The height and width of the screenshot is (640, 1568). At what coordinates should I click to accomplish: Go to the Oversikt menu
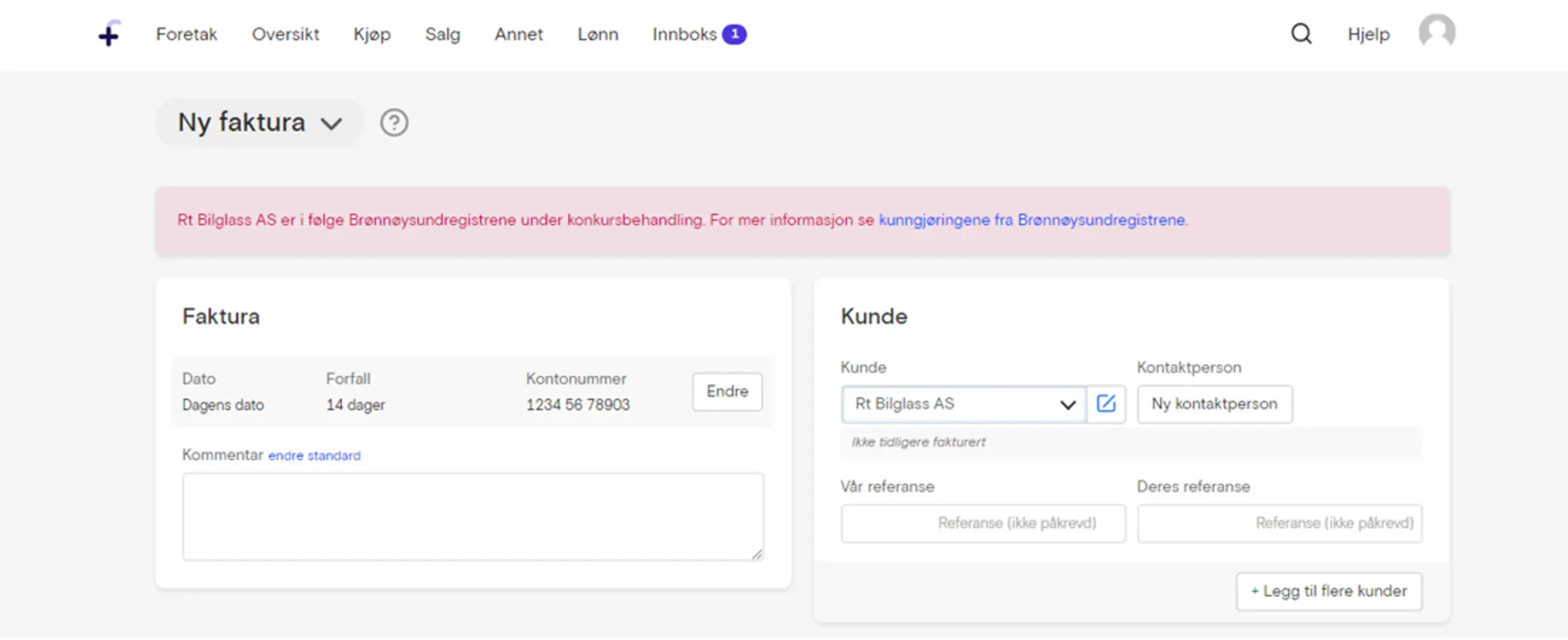(286, 34)
